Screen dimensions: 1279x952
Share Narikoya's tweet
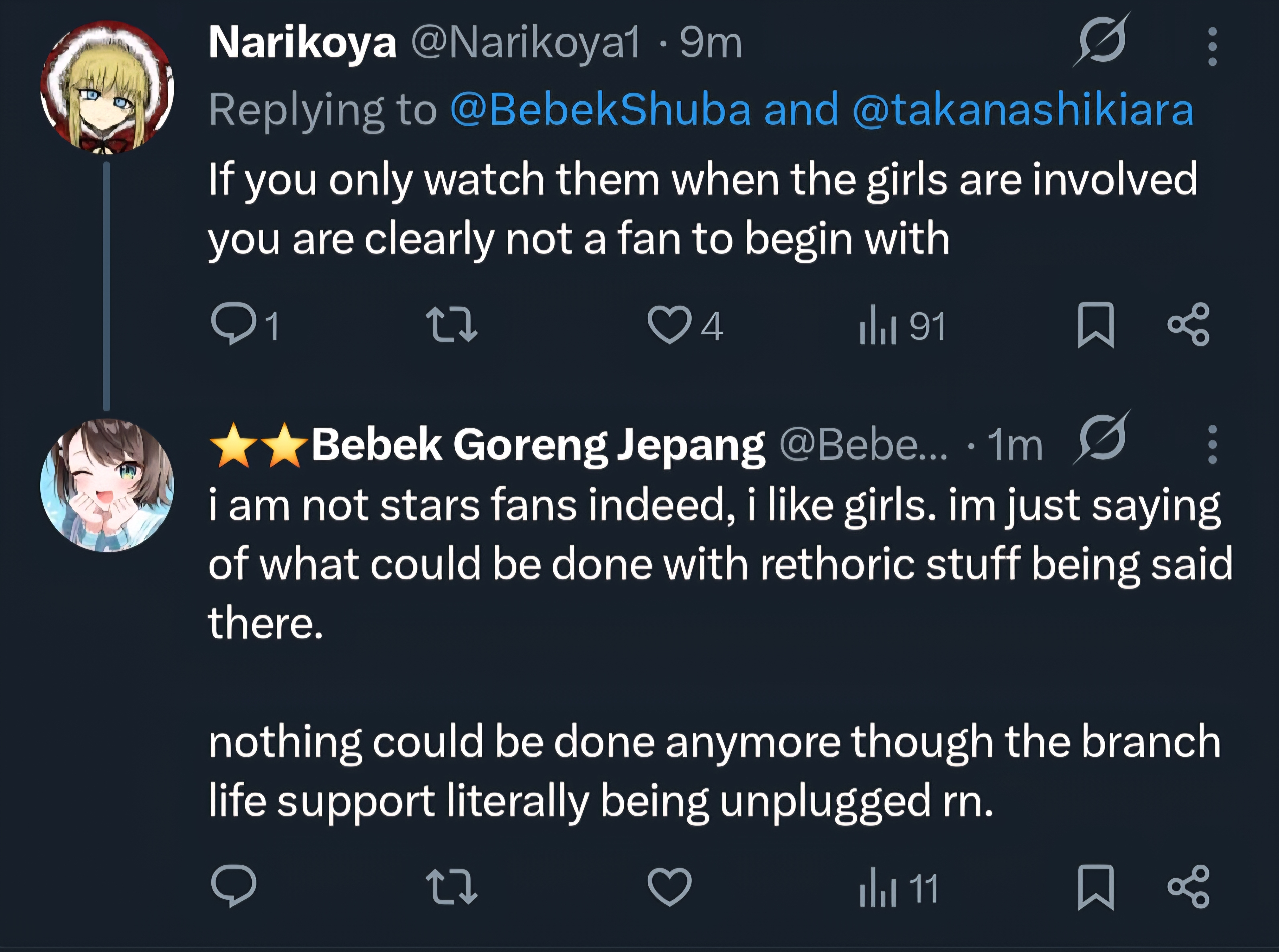pyautogui.click(x=1188, y=324)
